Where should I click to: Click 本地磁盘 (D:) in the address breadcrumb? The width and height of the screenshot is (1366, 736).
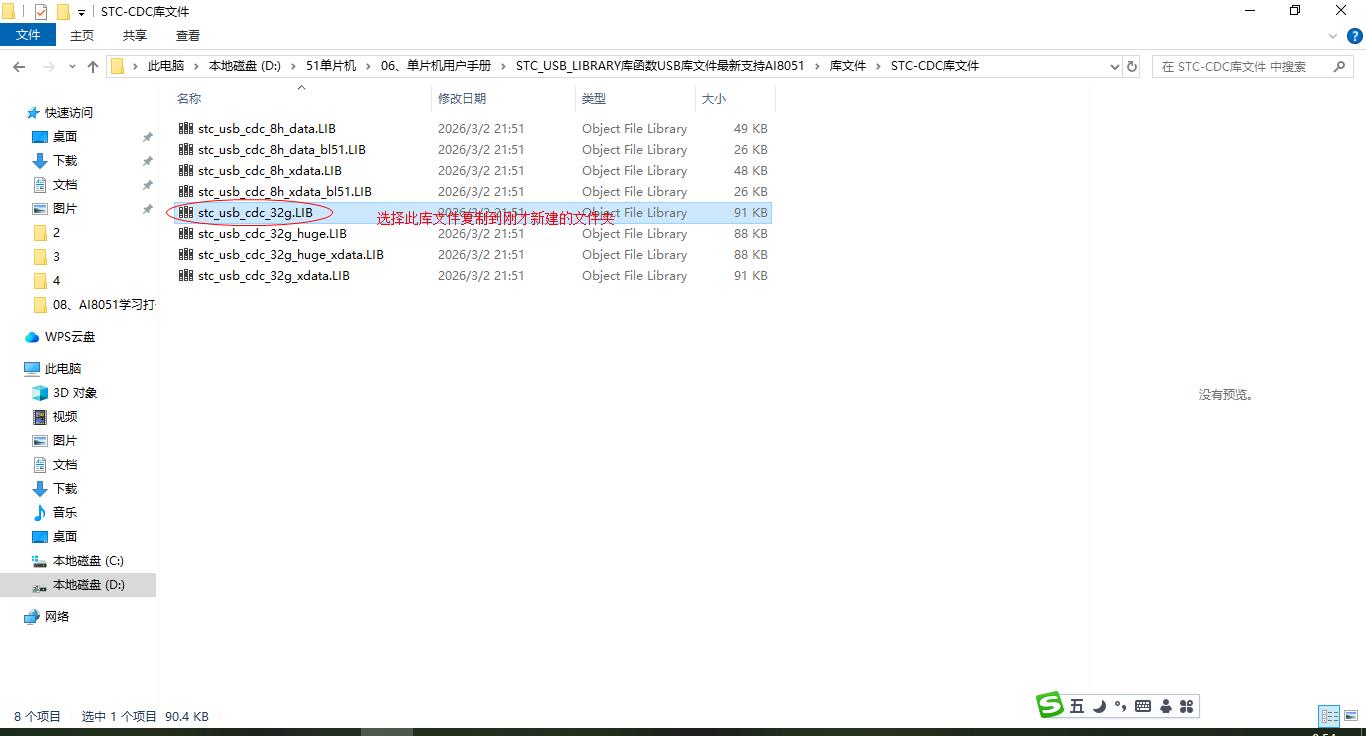[244, 66]
